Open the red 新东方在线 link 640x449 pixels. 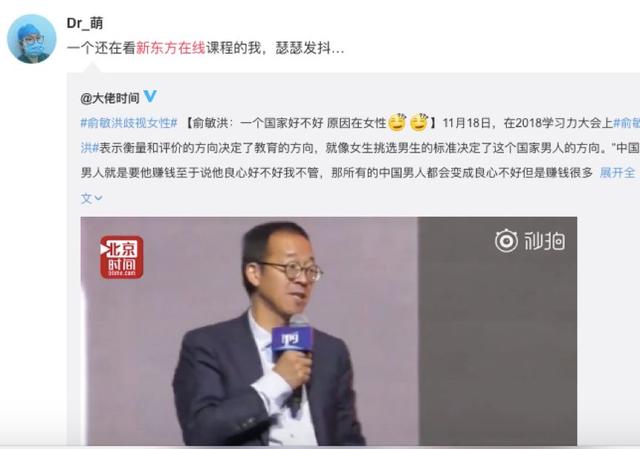171,48
